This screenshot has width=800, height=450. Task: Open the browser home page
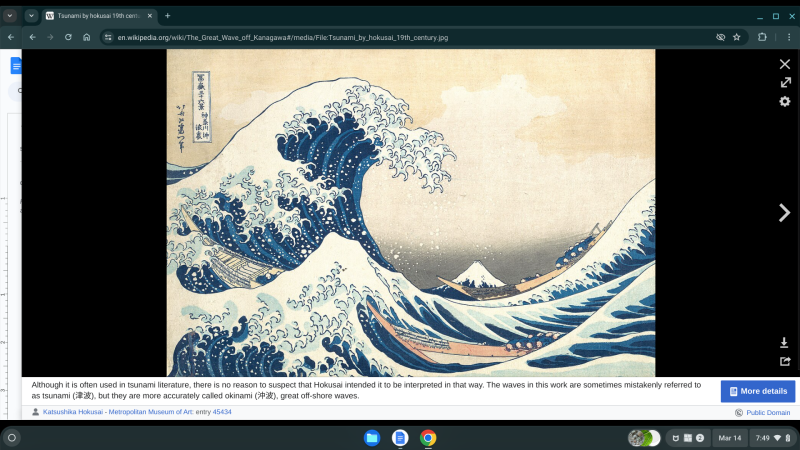pyautogui.click(x=86, y=37)
